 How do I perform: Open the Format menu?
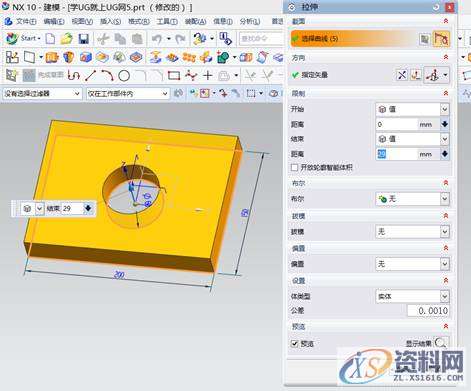point(139,22)
